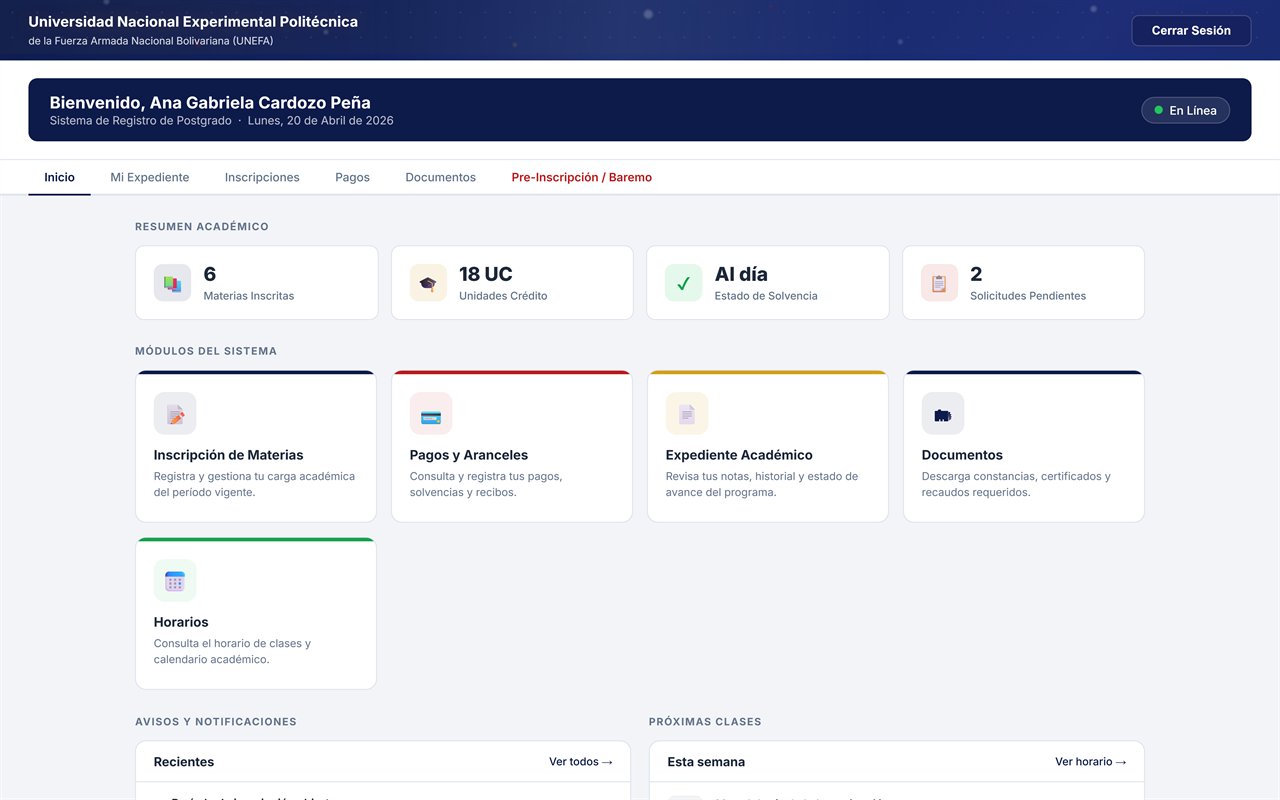Click the folder icon in Documentos module

click(x=943, y=413)
